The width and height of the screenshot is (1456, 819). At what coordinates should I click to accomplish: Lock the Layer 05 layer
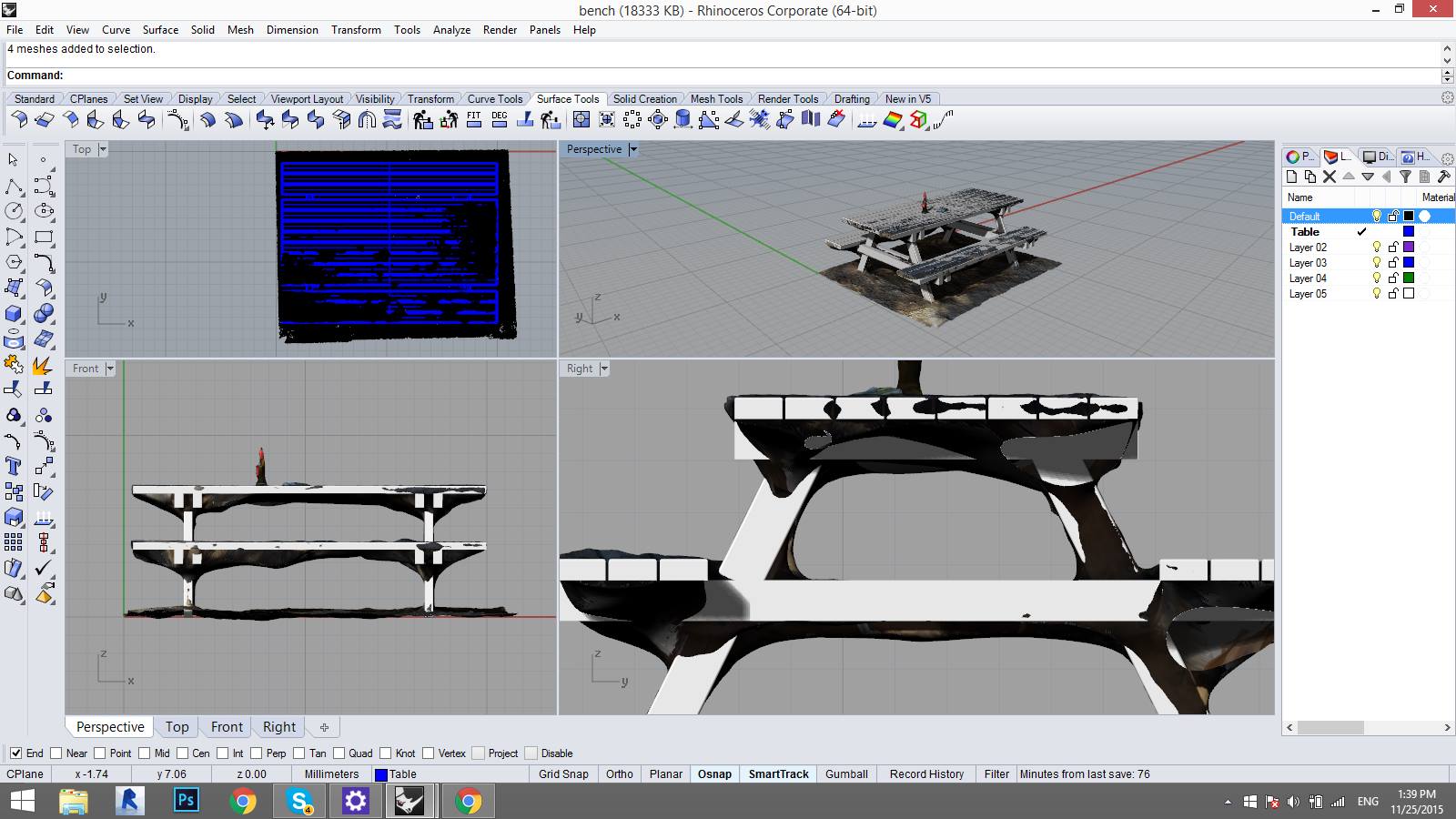pyautogui.click(x=1392, y=293)
